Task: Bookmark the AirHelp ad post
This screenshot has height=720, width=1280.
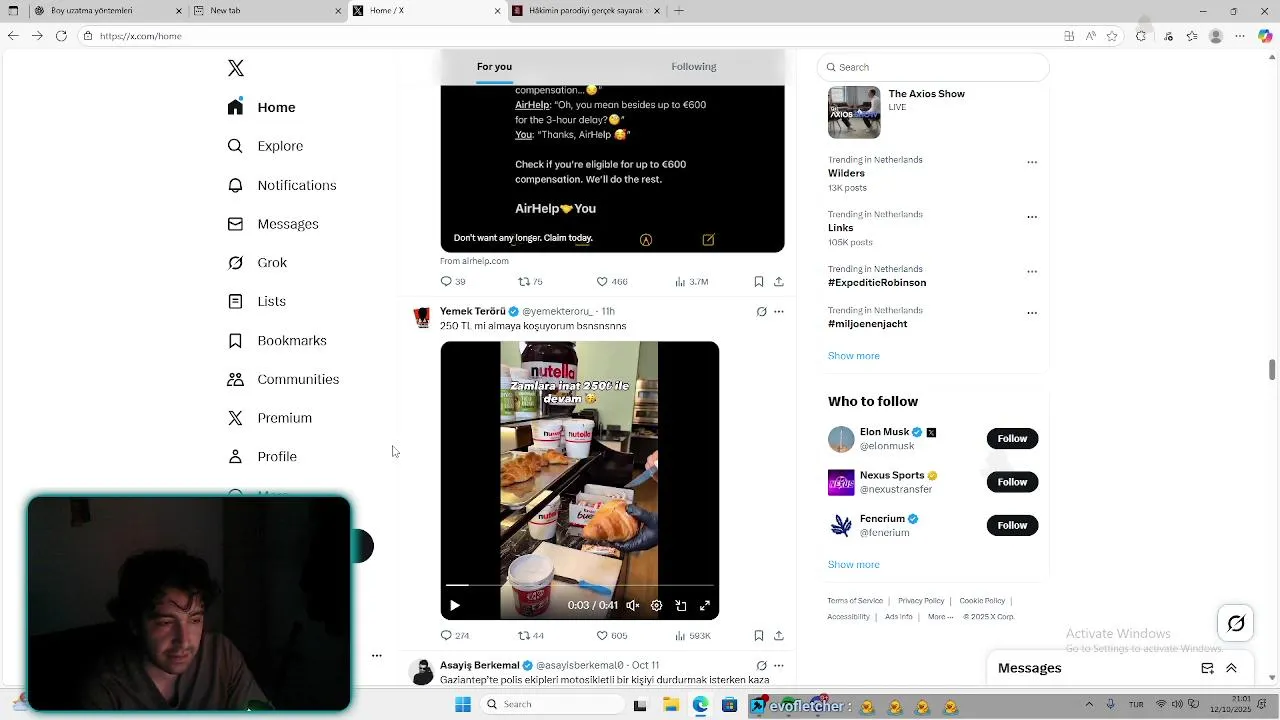Action: coord(759,282)
